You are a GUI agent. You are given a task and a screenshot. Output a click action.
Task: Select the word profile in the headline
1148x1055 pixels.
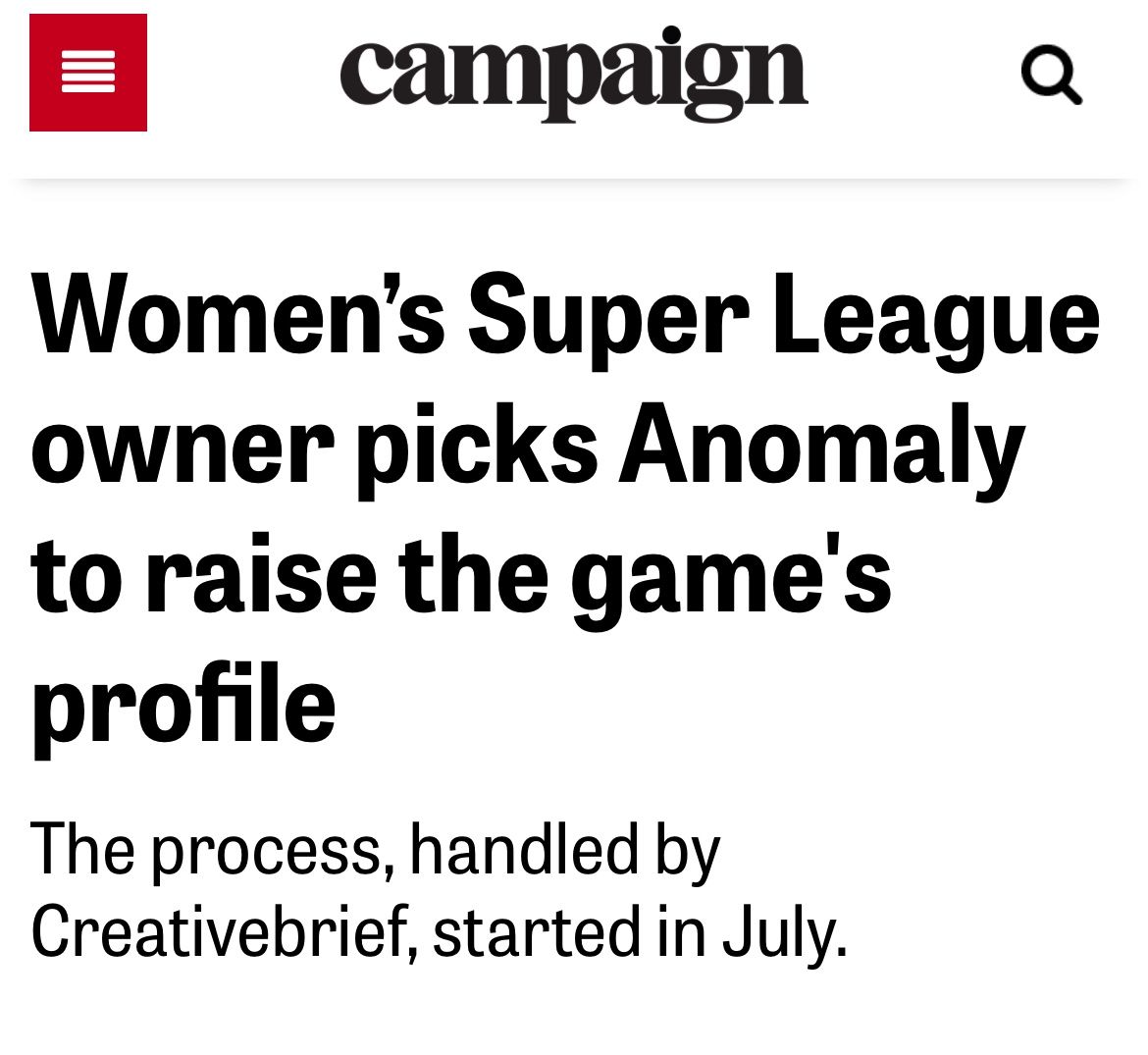(x=183, y=708)
